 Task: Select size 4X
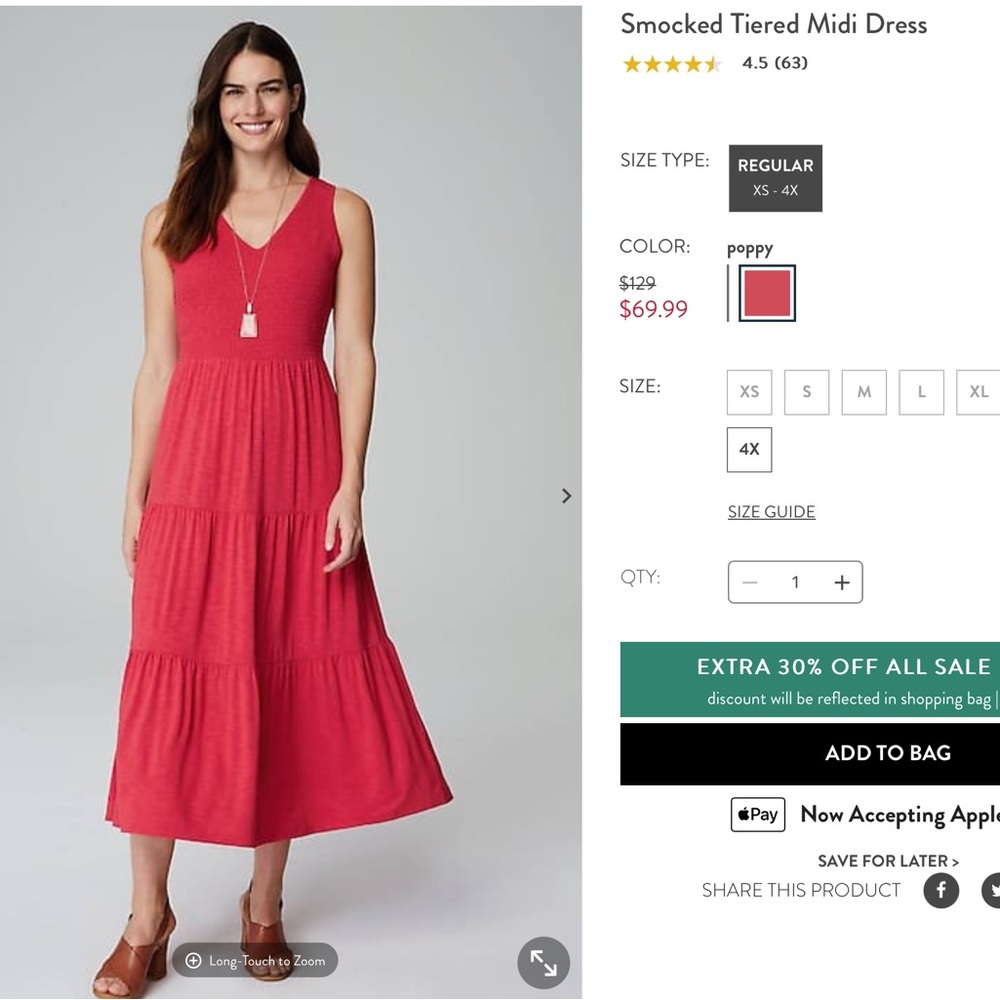(748, 450)
